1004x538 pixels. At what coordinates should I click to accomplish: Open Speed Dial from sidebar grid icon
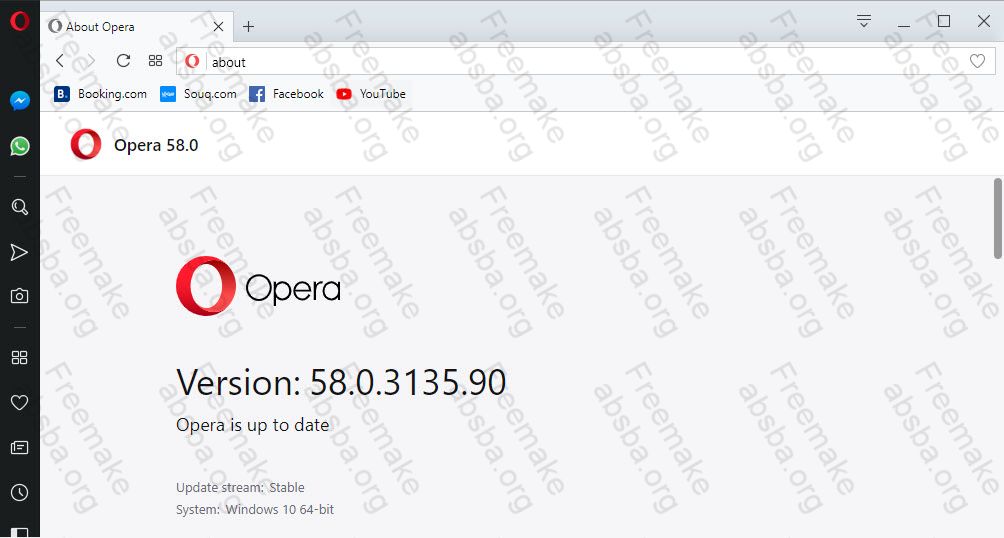[x=19, y=357]
